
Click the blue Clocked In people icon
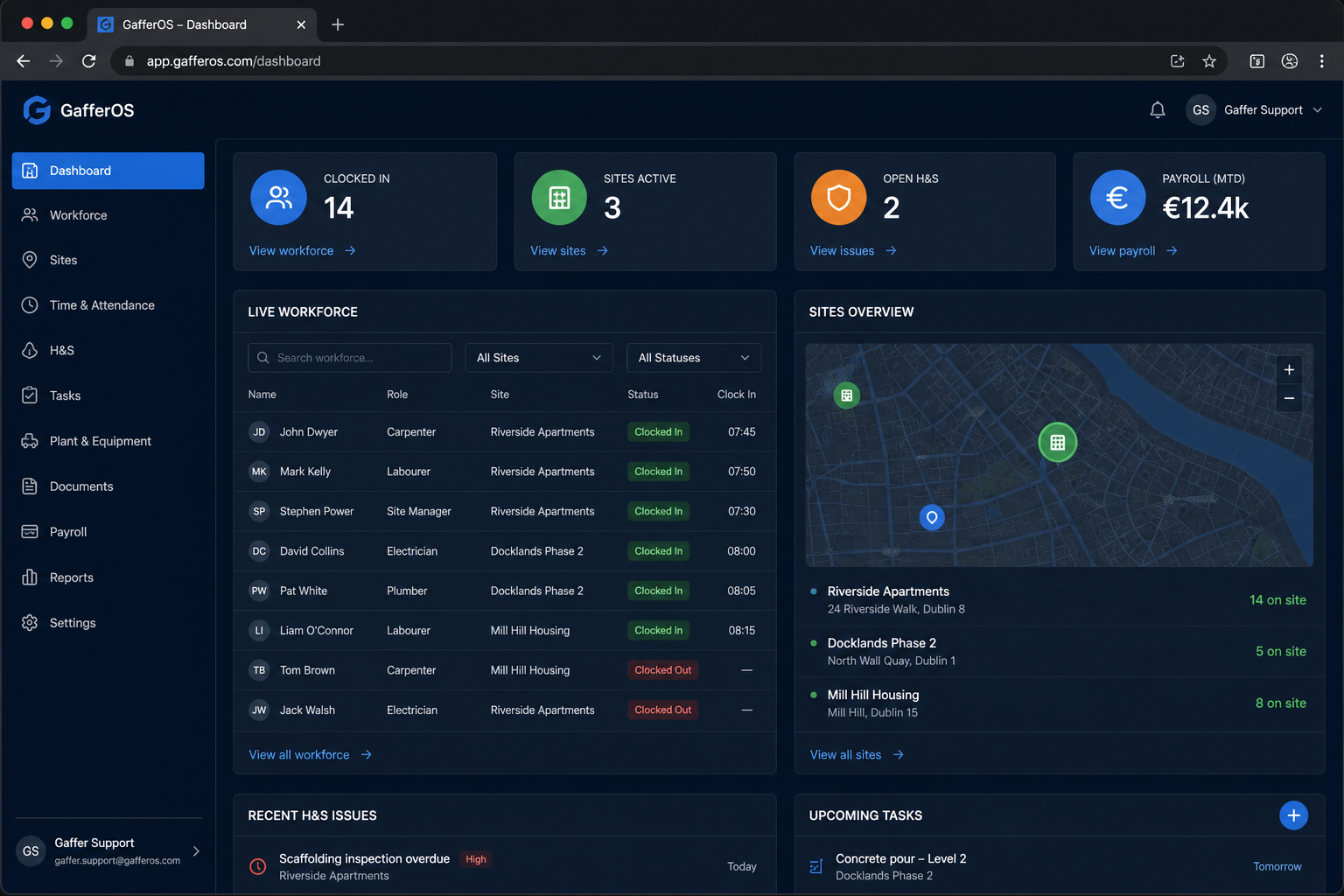click(x=278, y=198)
